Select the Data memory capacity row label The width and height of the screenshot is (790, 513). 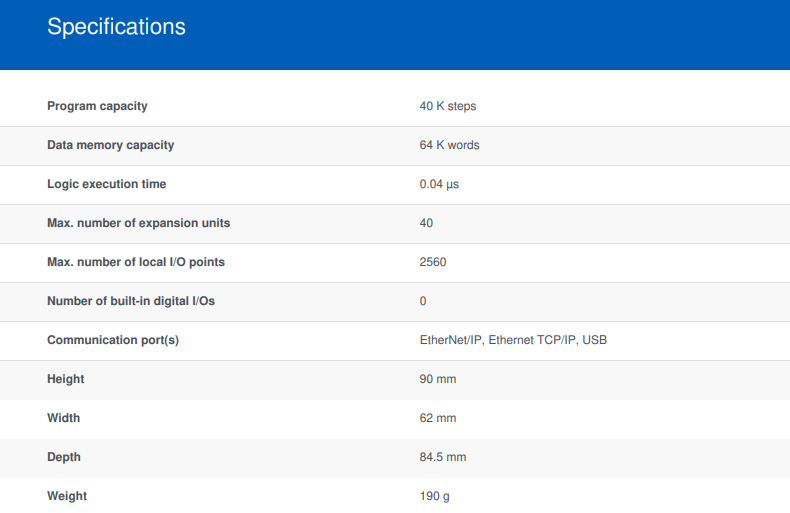(111, 145)
